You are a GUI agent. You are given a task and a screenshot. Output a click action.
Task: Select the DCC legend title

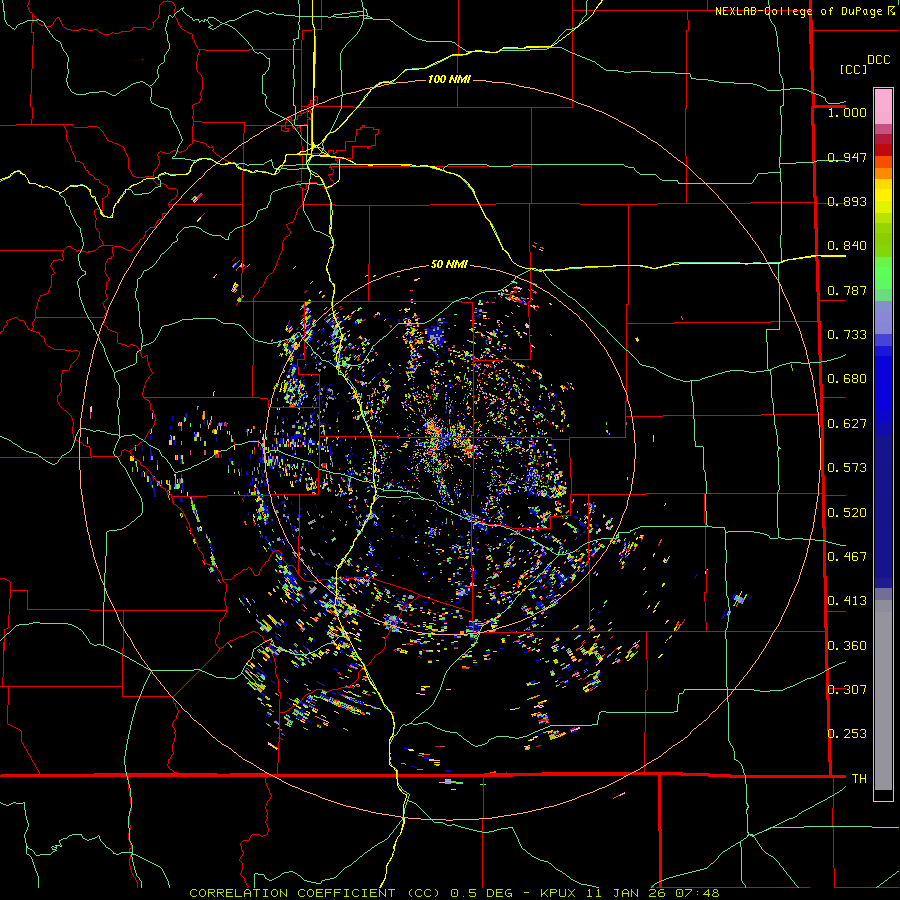click(878, 60)
